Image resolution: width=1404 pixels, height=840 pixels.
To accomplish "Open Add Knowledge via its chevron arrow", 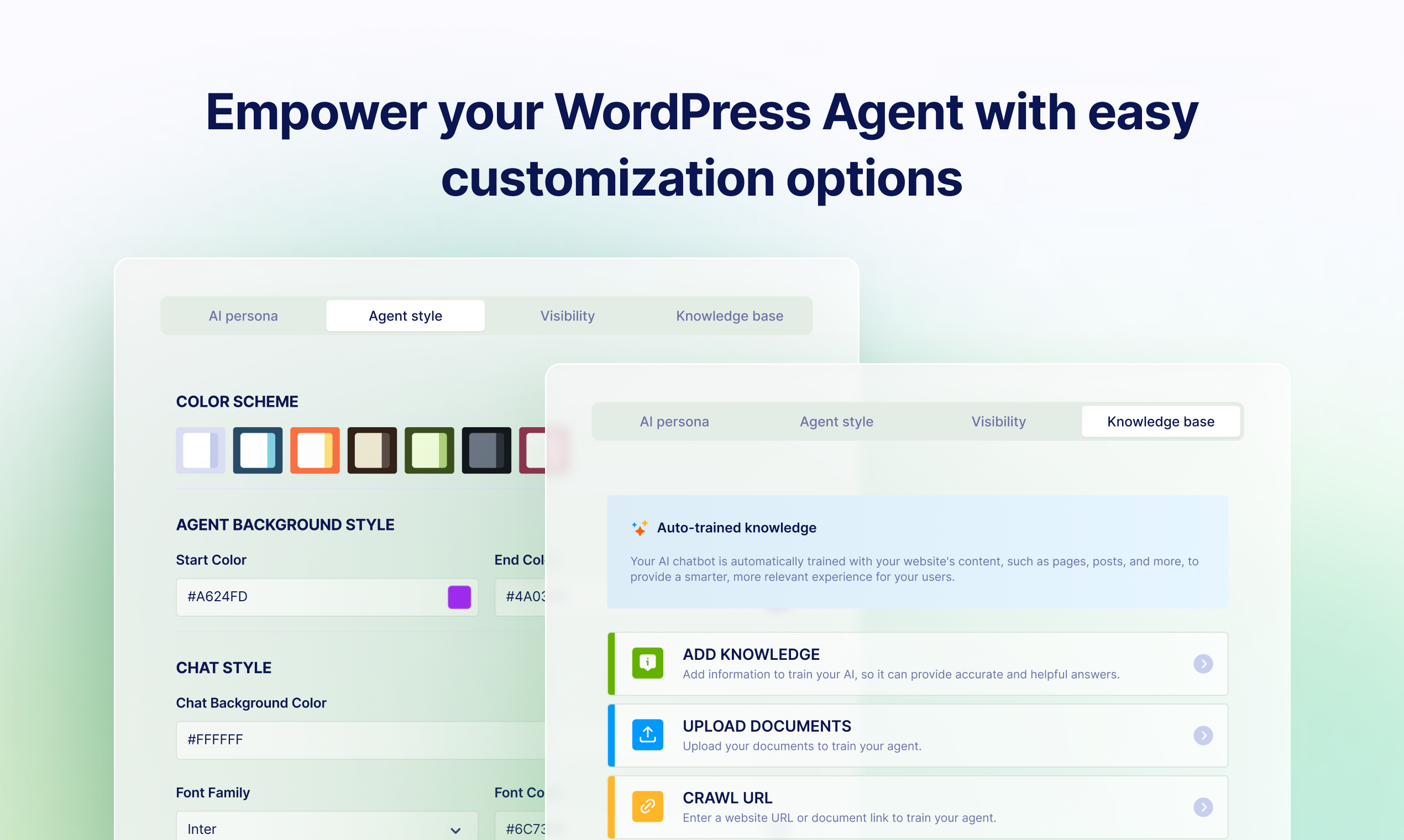I will pyautogui.click(x=1203, y=663).
